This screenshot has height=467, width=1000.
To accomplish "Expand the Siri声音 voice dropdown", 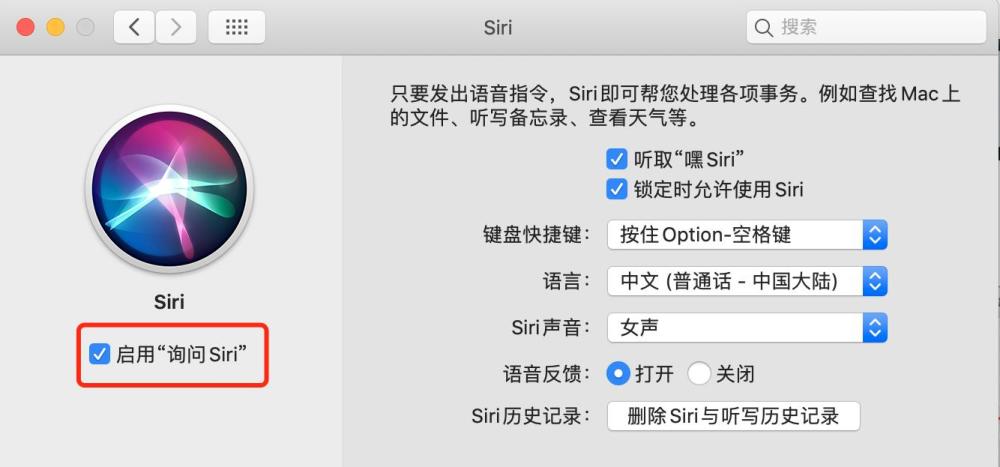I will (x=747, y=327).
